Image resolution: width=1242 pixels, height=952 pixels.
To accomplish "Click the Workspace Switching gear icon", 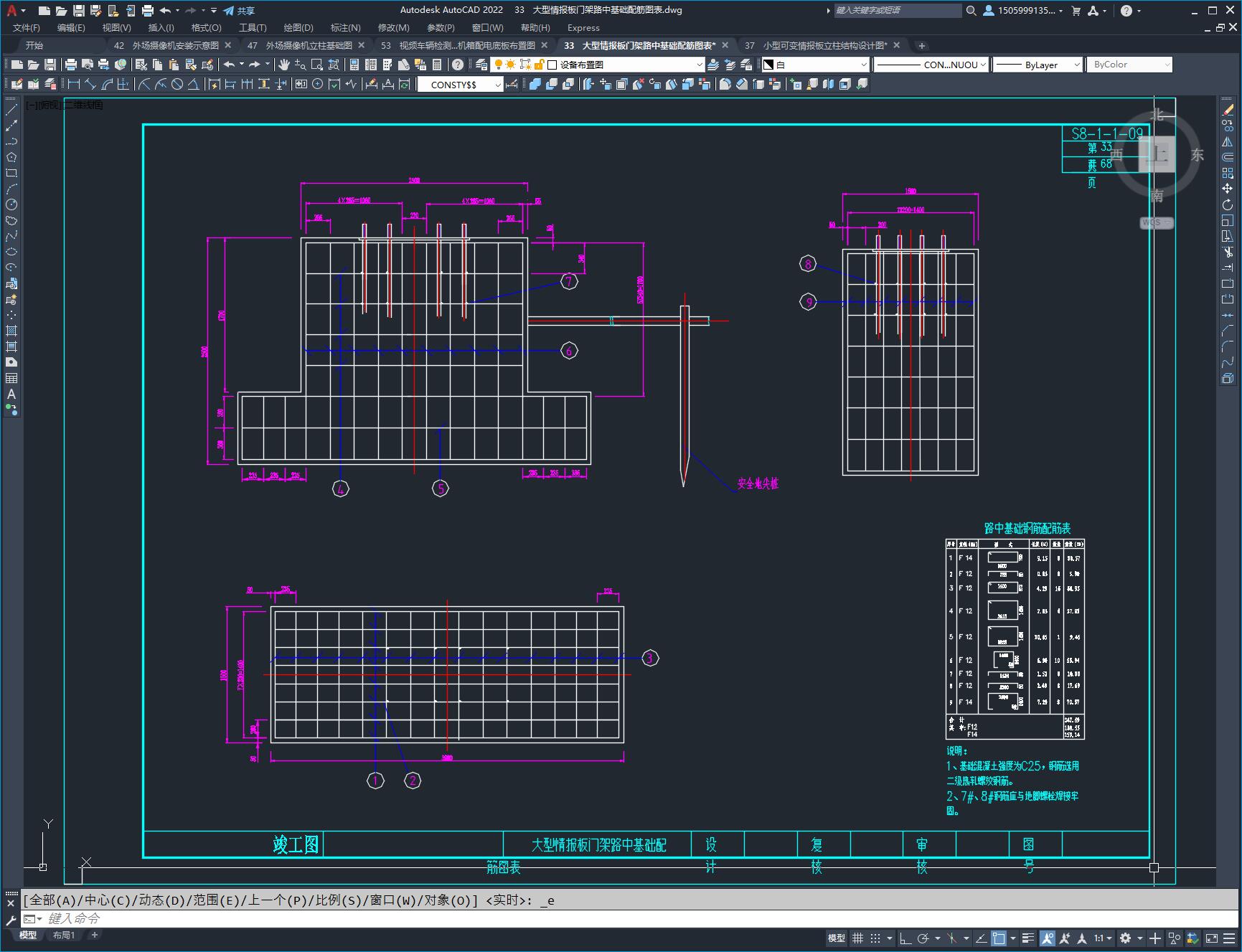I will point(1125,938).
